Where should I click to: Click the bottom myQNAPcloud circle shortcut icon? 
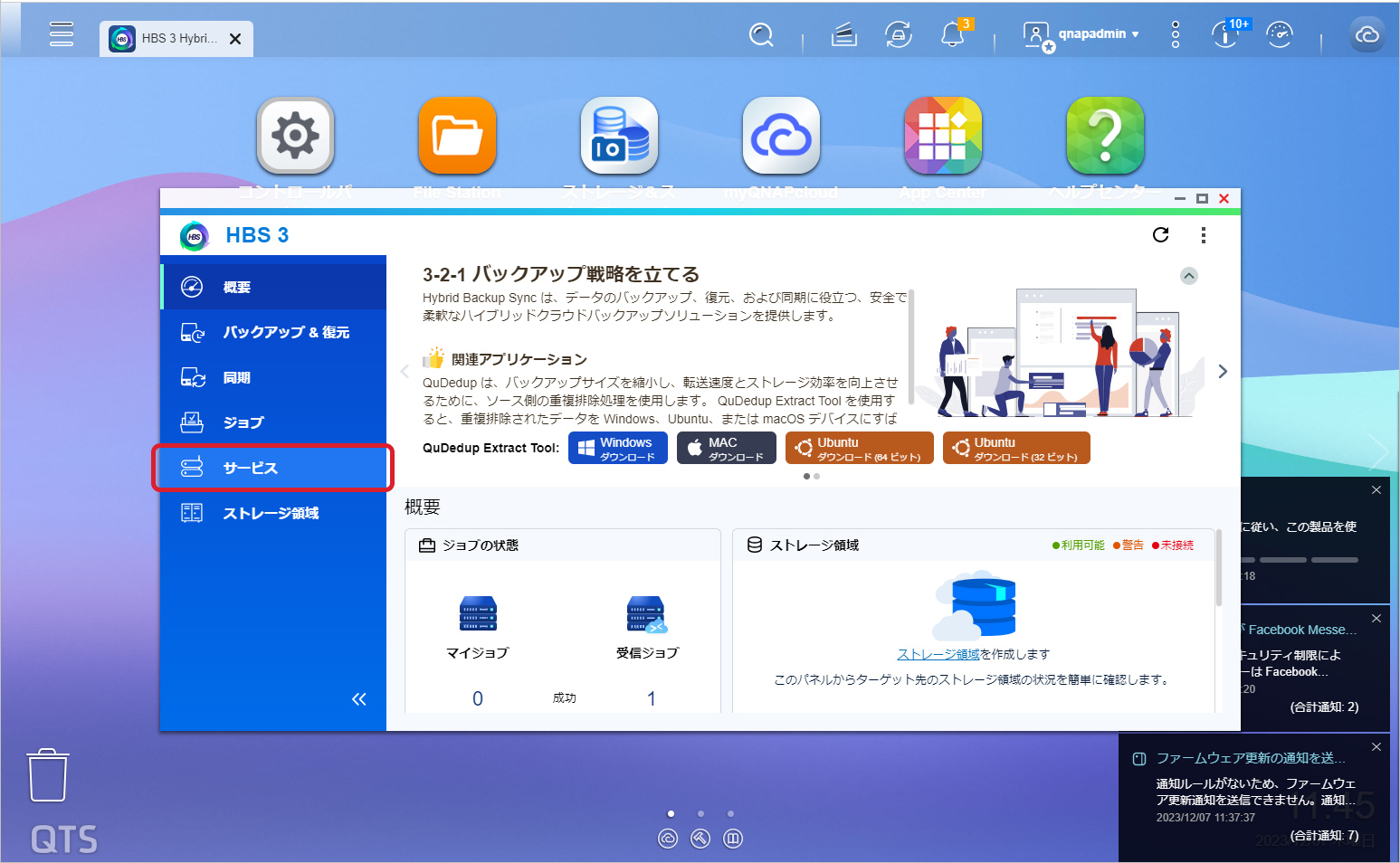click(x=668, y=839)
